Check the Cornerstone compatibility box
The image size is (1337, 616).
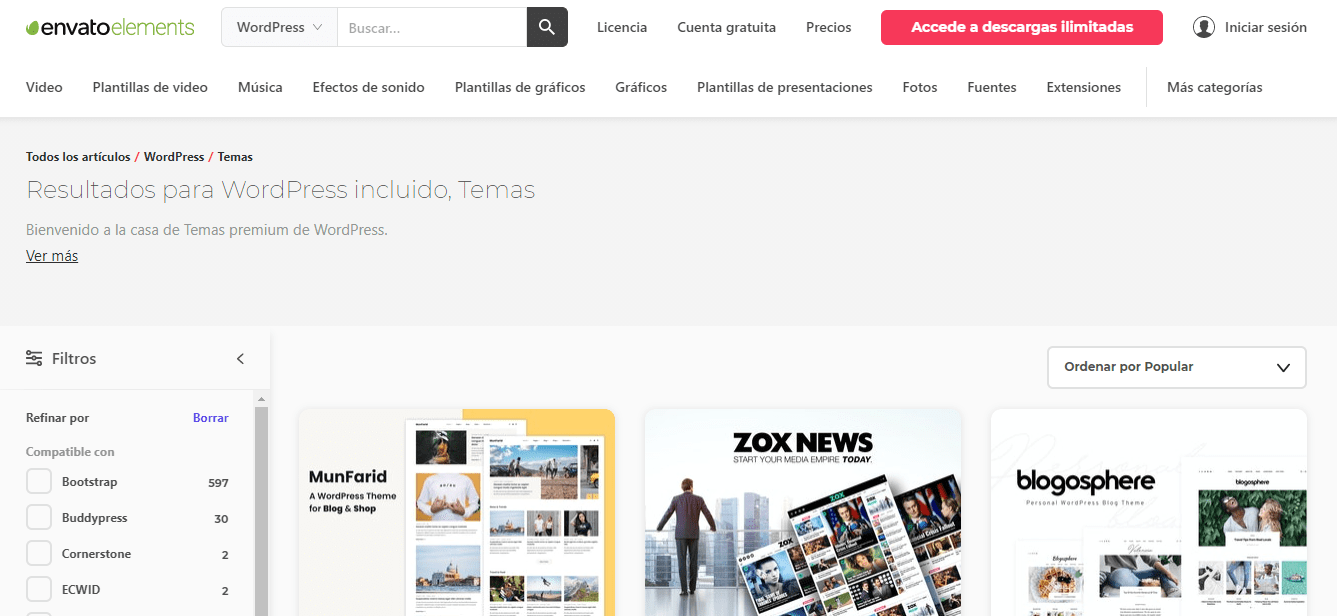(x=39, y=554)
